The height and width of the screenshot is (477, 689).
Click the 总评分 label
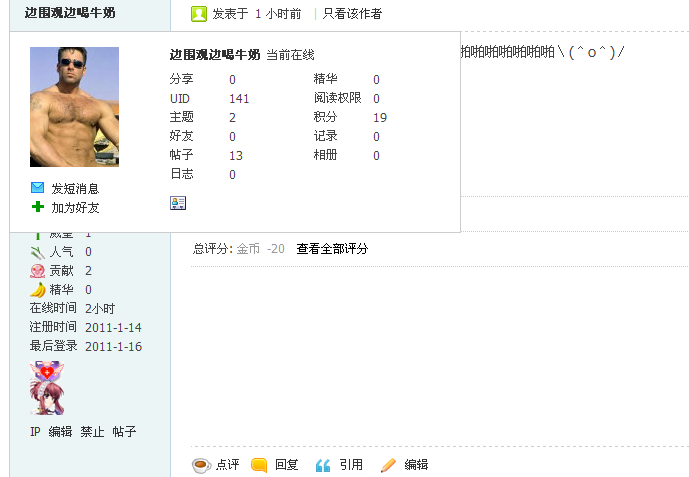(213, 249)
